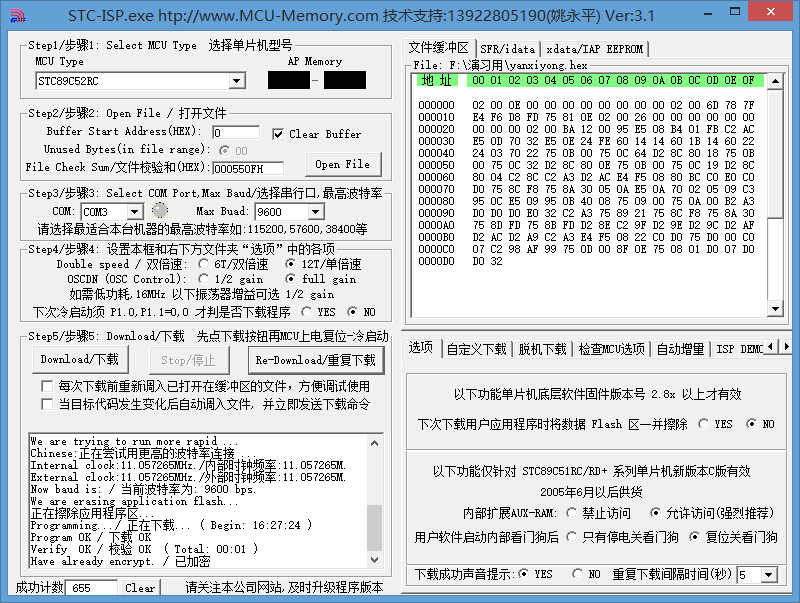Minimize the STC-ISP window

(x=708, y=14)
